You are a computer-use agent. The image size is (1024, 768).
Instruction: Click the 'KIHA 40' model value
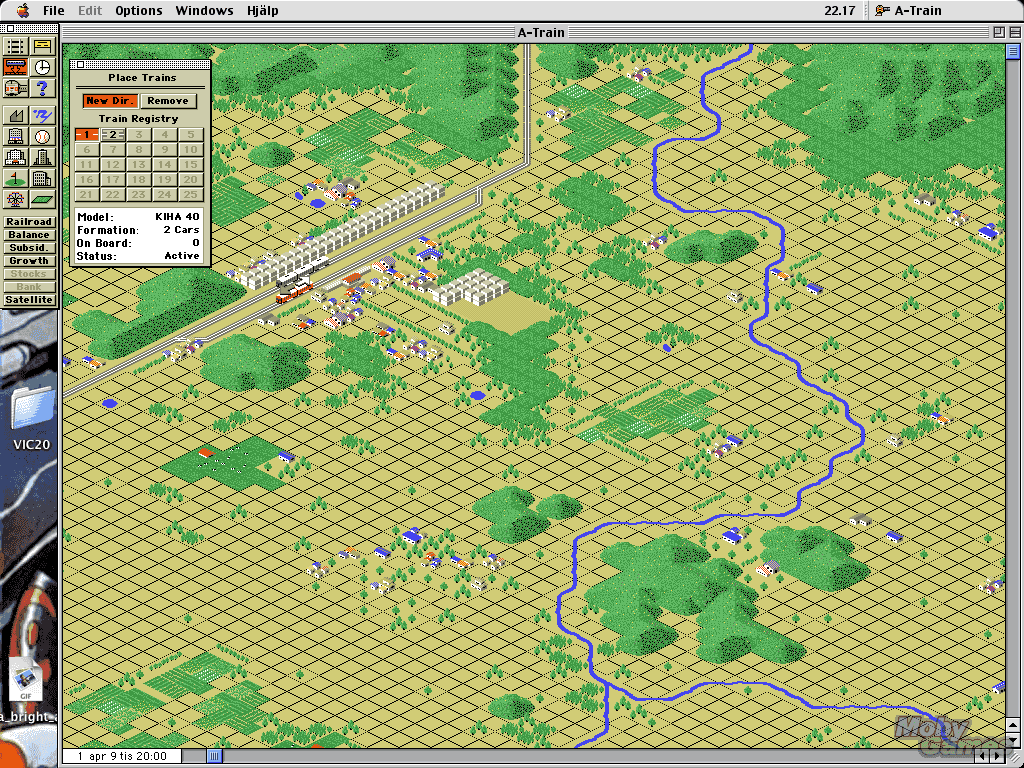click(x=177, y=217)
